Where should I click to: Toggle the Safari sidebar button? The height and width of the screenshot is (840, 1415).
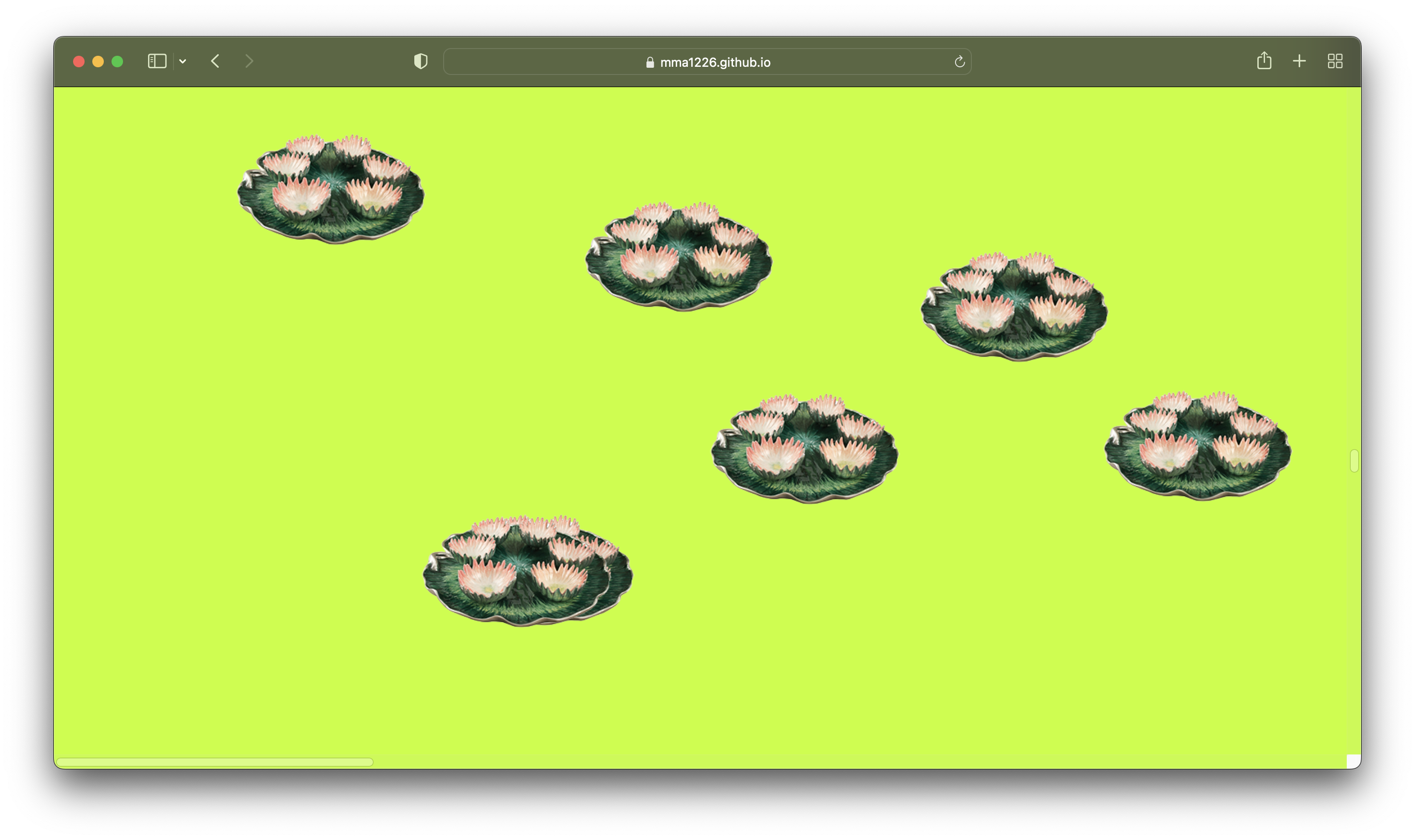(157, 61)
